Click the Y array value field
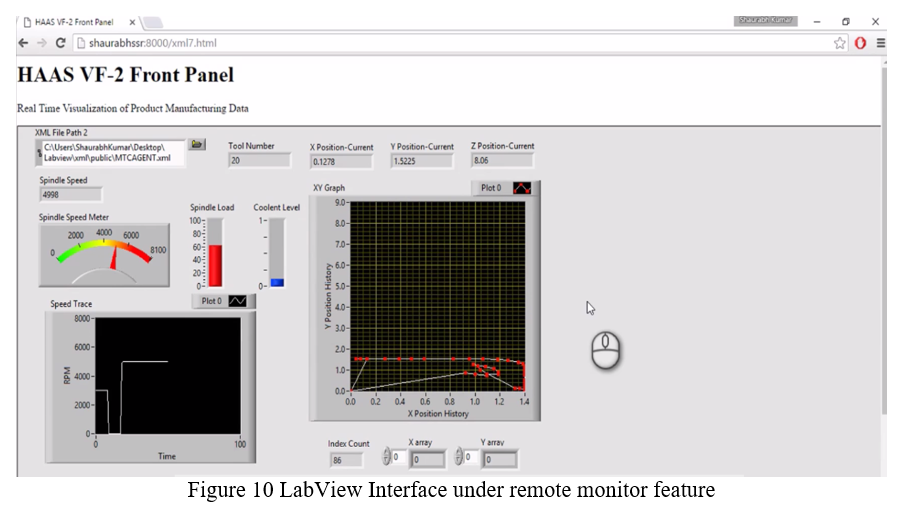The width and height of the screenshot is (924, 511). point(500,460)
